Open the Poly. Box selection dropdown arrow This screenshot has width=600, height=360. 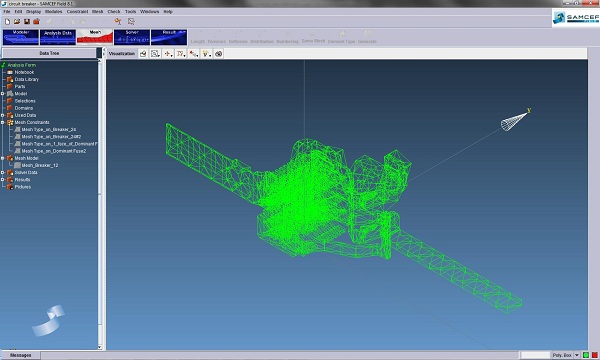577,355
